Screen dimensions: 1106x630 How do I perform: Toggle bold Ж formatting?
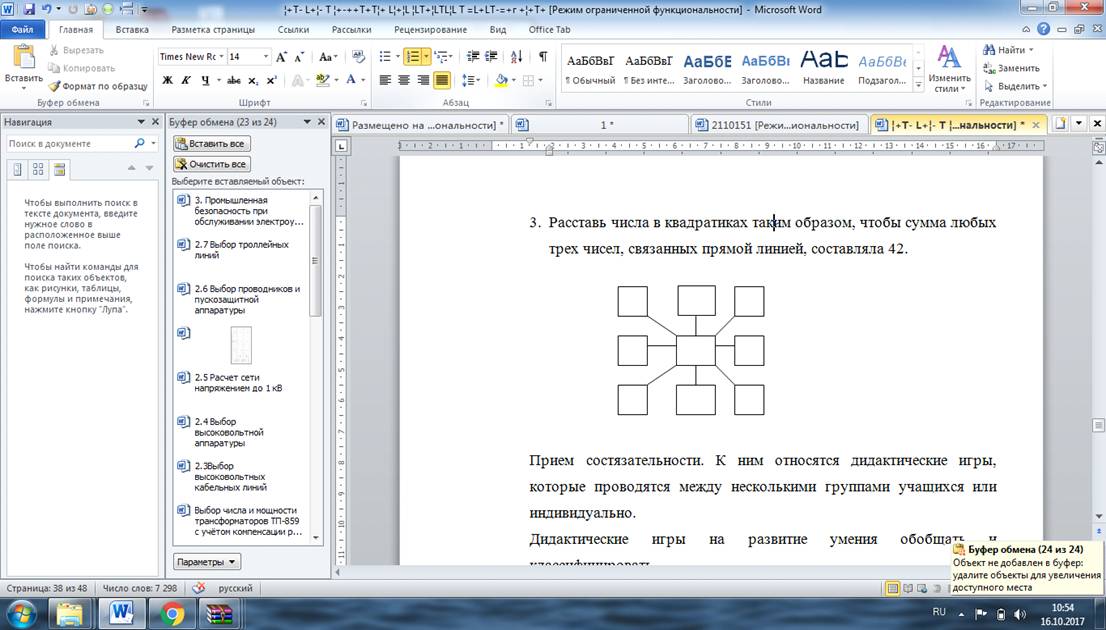(167, 80)
